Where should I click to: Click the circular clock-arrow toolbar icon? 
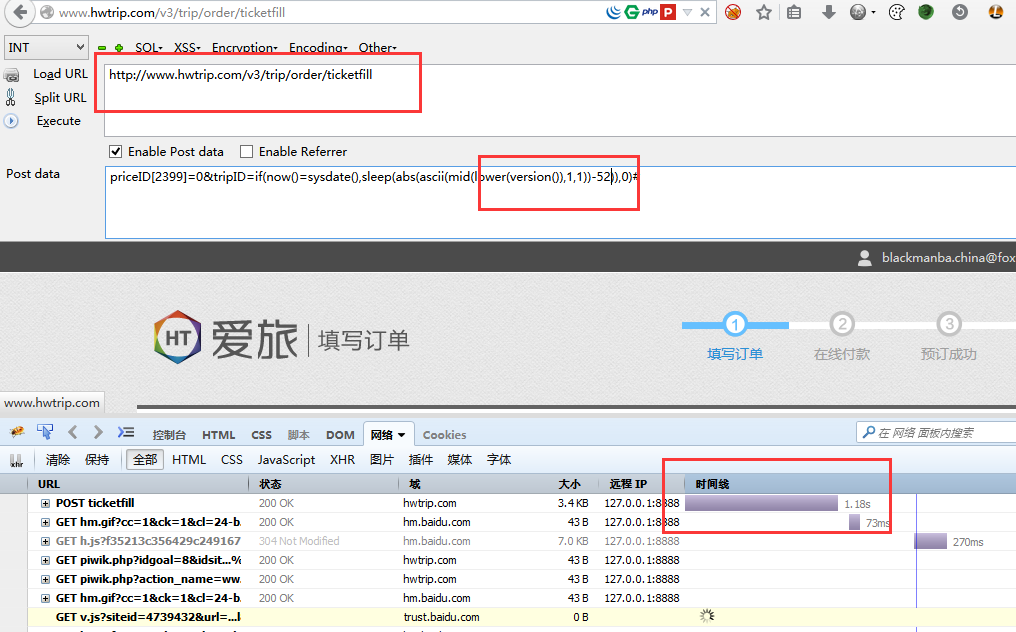pyautogui.click(x=960, y=12)
